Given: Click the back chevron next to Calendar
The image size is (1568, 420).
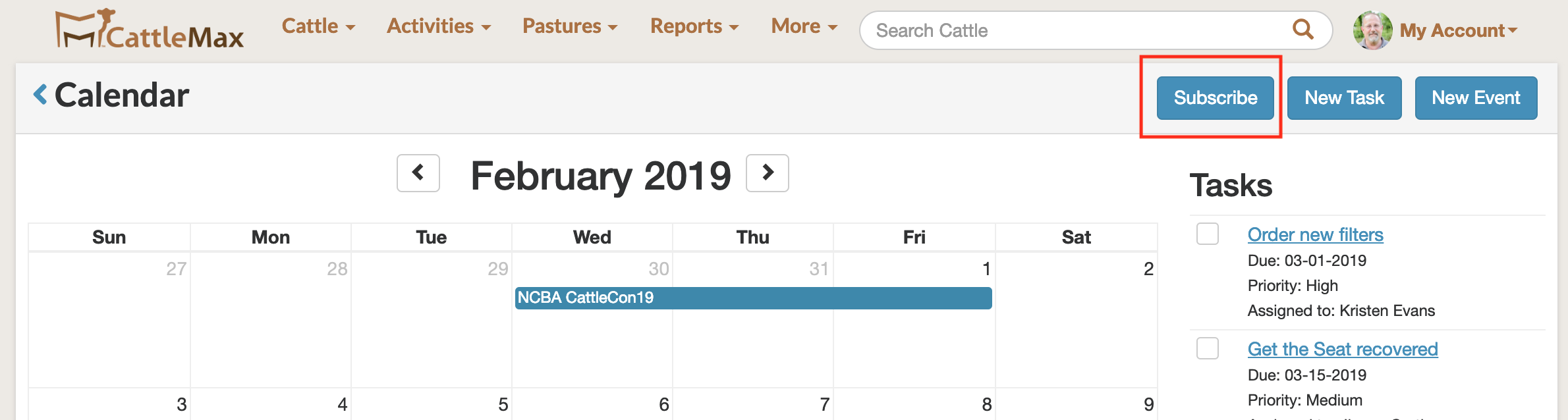Looking at the screenshot, I should pos(40,94).
